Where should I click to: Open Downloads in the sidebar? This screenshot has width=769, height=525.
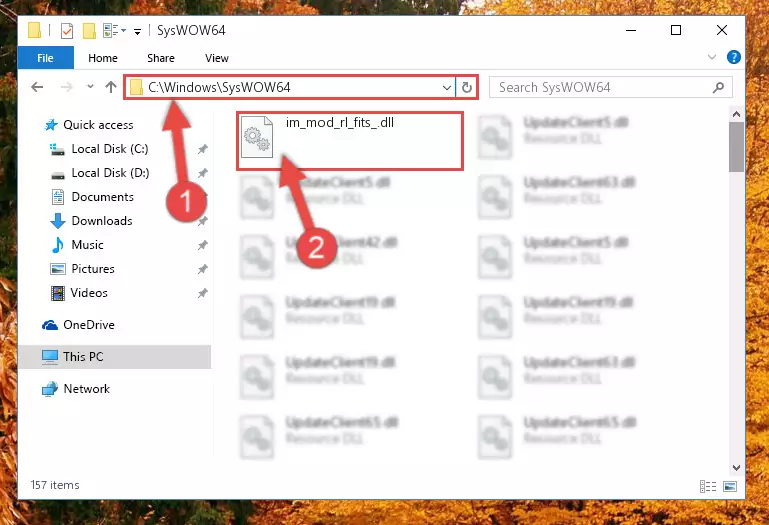(102, 221)
